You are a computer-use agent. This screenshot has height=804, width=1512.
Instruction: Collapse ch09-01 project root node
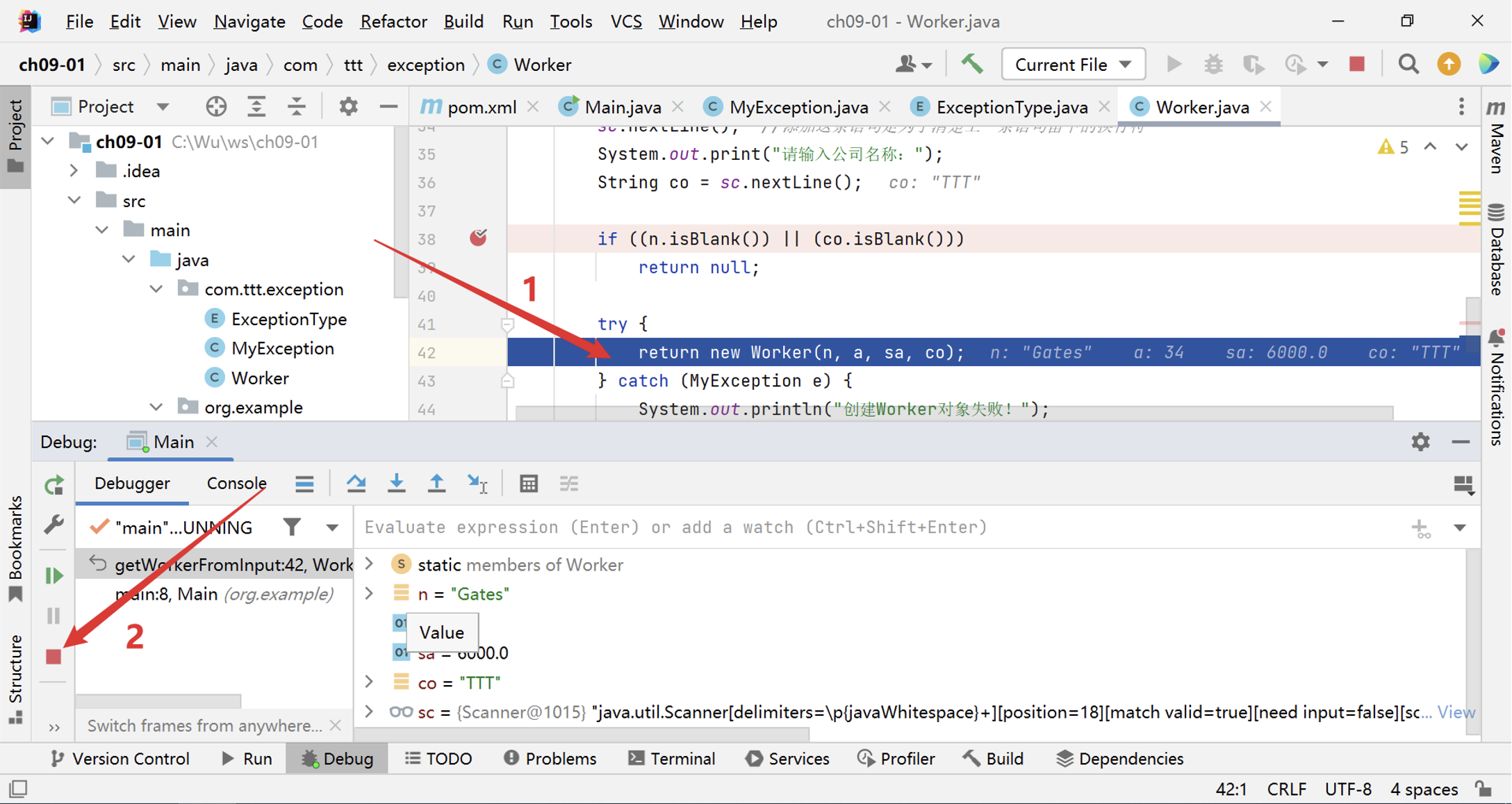click(x=48, y=141)
